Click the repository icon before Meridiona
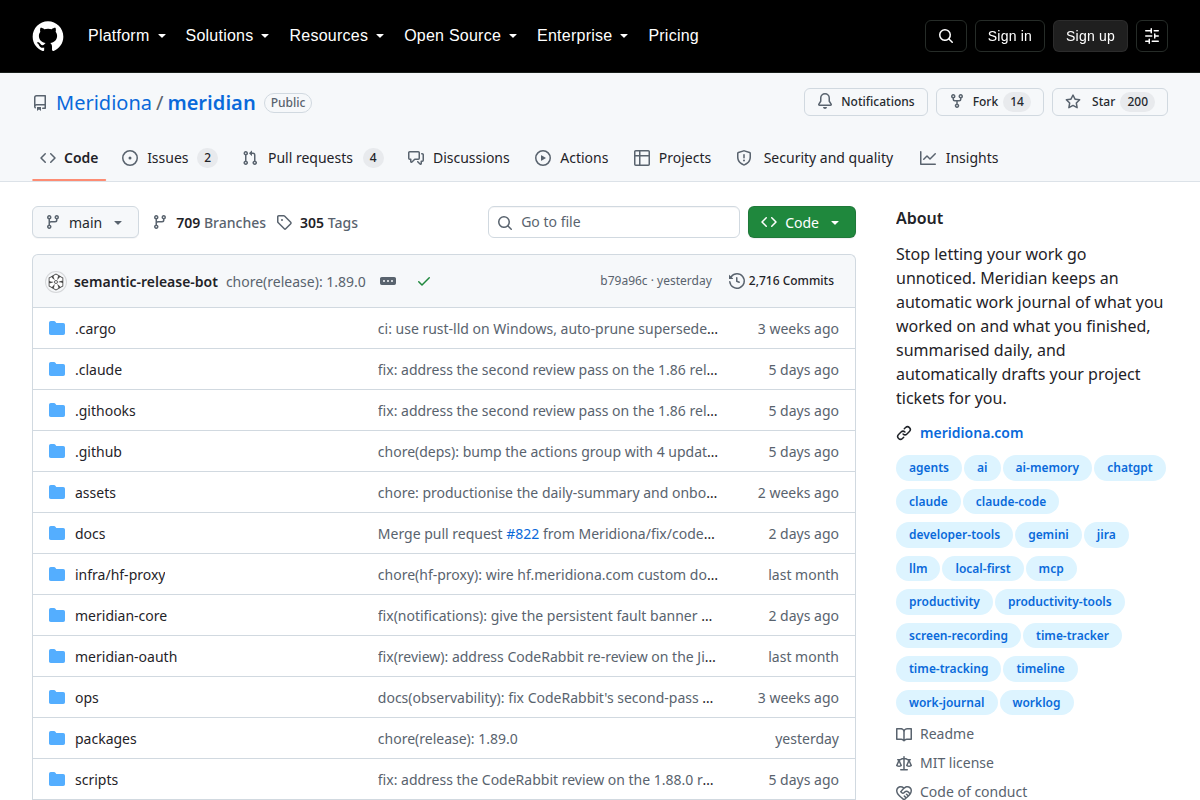 [x=40, y=103]
